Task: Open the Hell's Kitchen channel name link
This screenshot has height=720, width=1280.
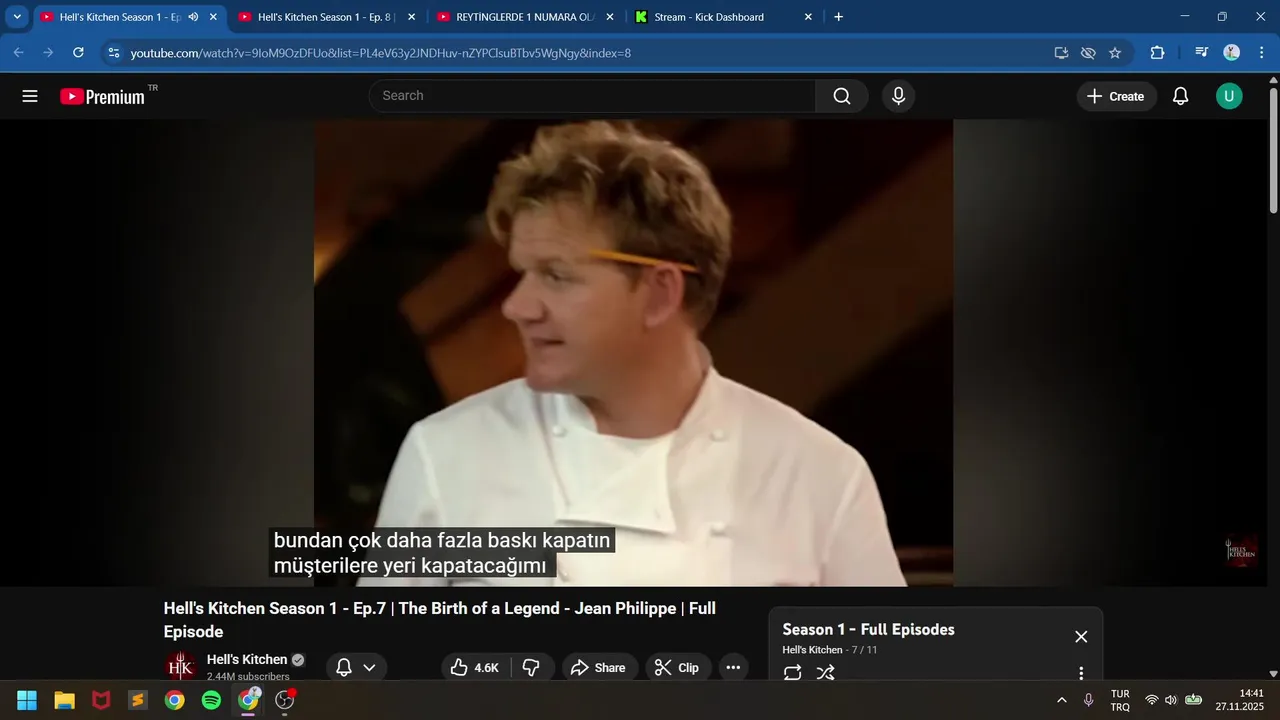Action: [247, 660]
